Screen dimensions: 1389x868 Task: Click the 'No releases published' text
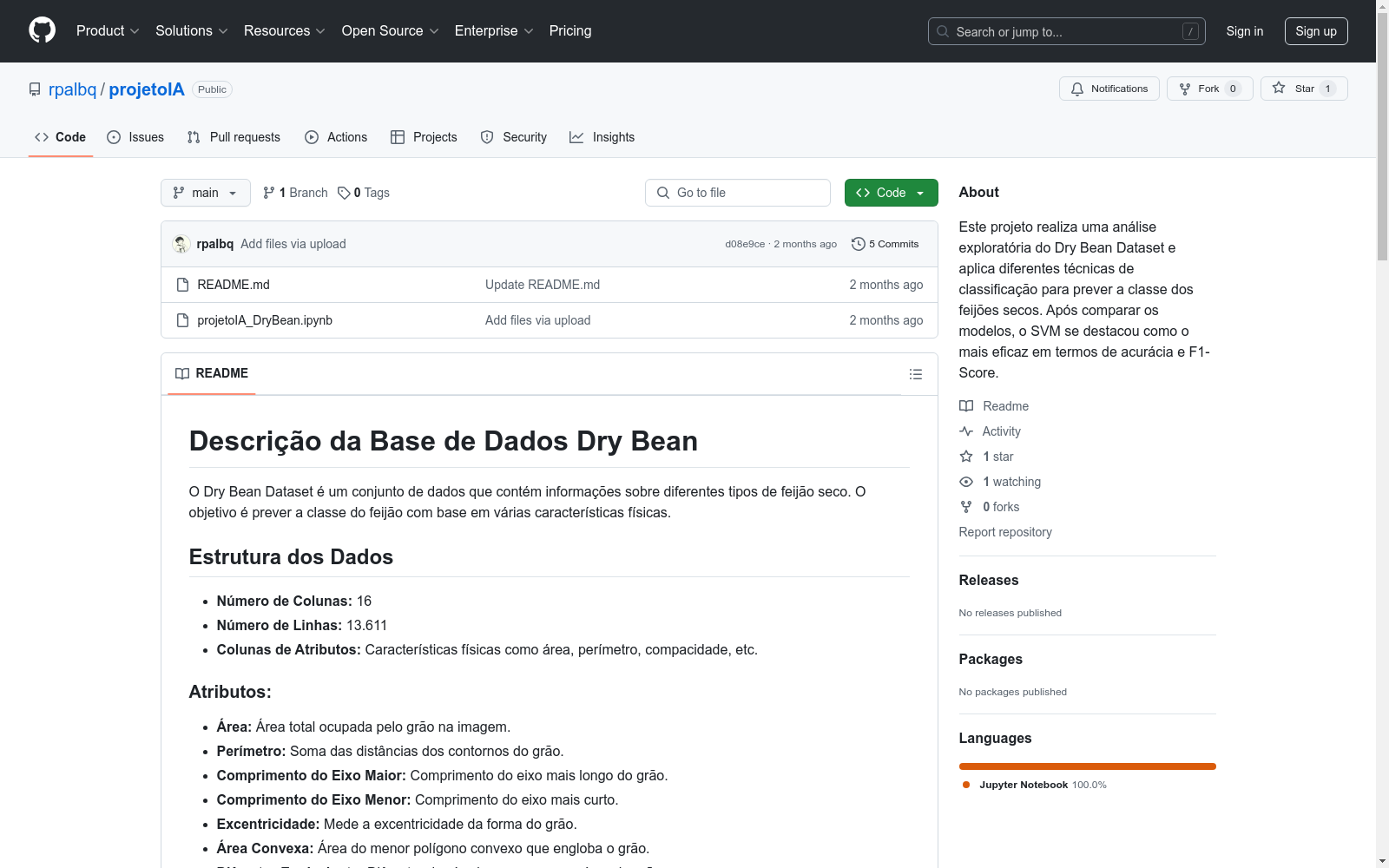(x=1010, y=613)
